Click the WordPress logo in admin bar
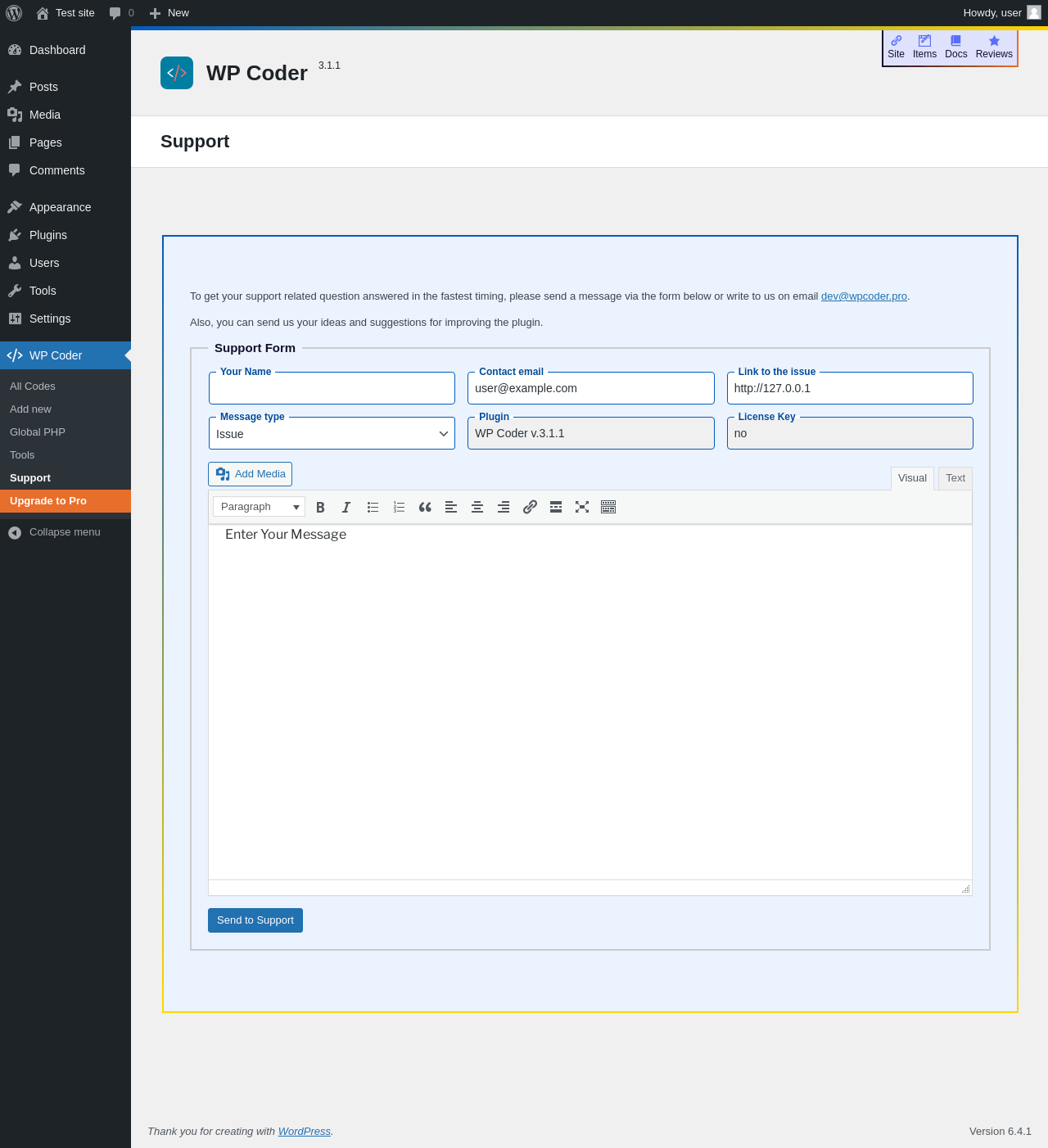The width and height of the screenshot is (1048, 1148). click(14, 13)
